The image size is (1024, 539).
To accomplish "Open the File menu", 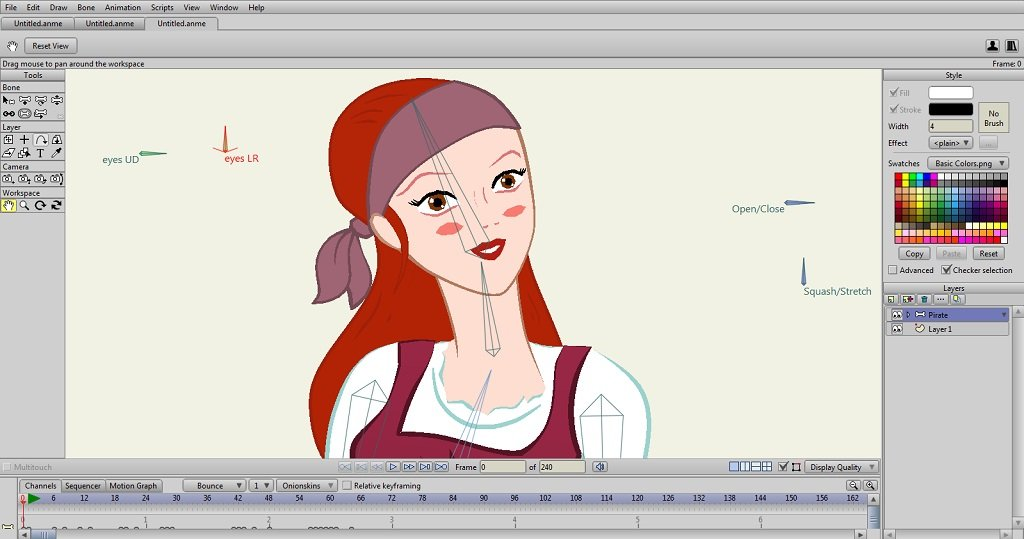I will [11, 7].
